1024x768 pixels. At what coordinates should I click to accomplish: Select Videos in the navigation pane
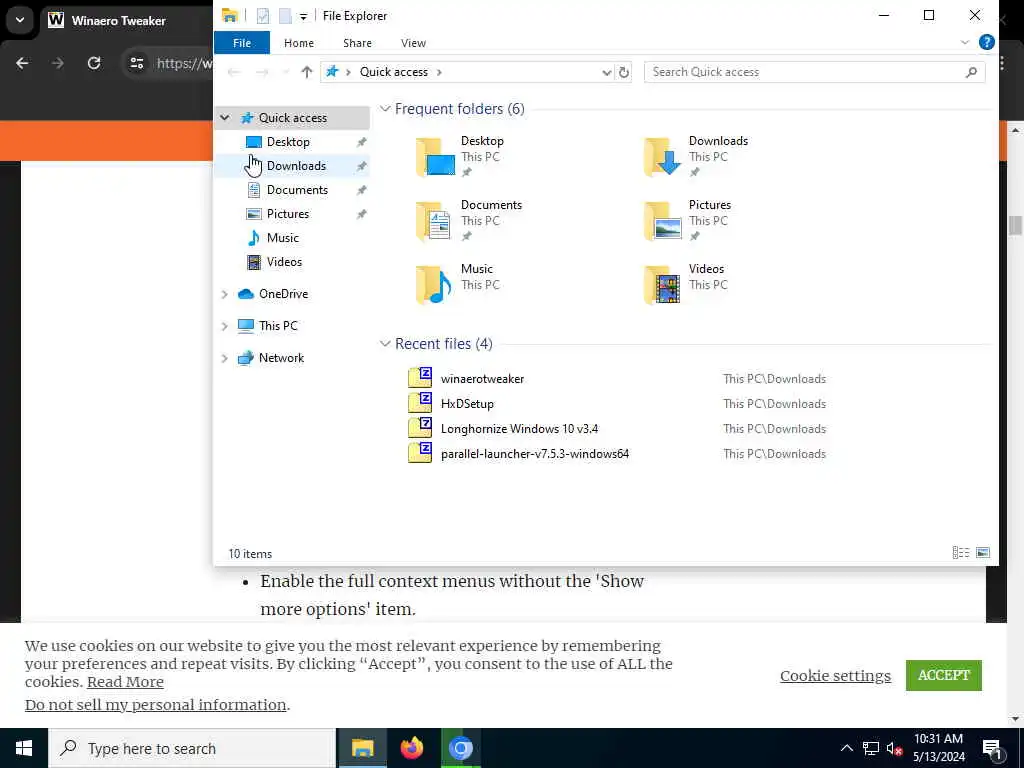click(x=284, y=262)
